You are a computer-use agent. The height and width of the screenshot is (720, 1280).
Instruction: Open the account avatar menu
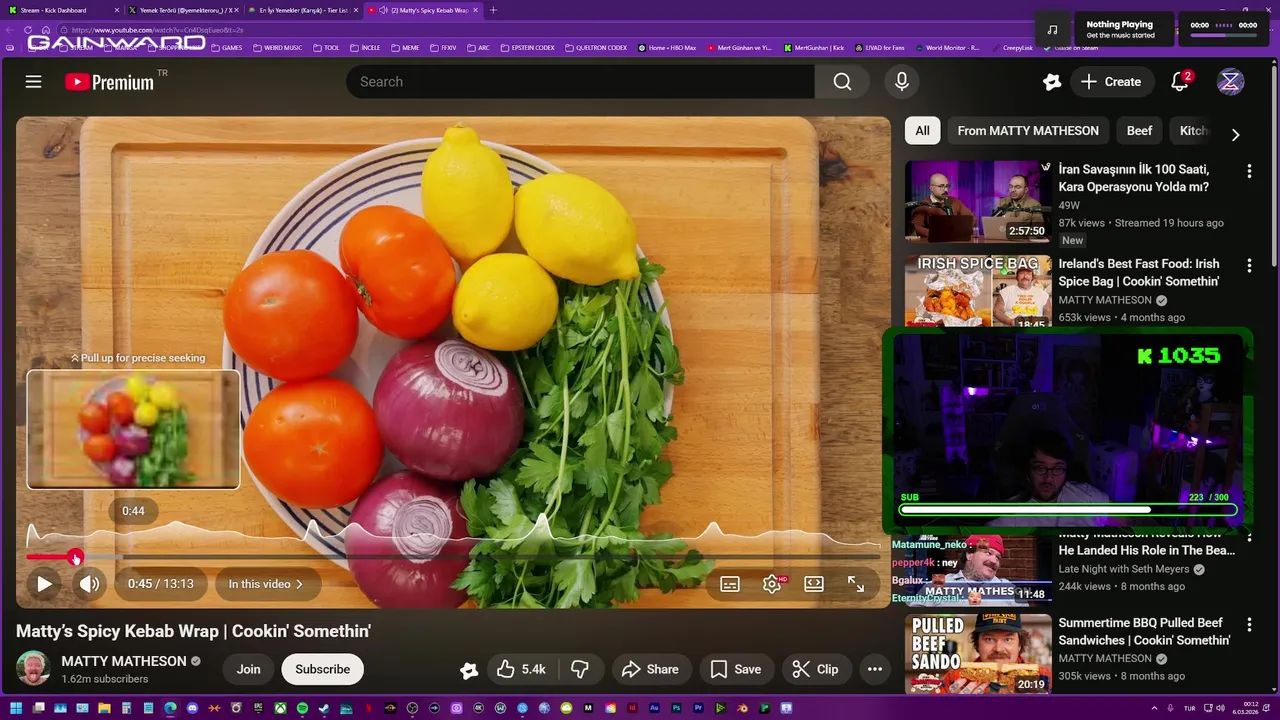1230,82
